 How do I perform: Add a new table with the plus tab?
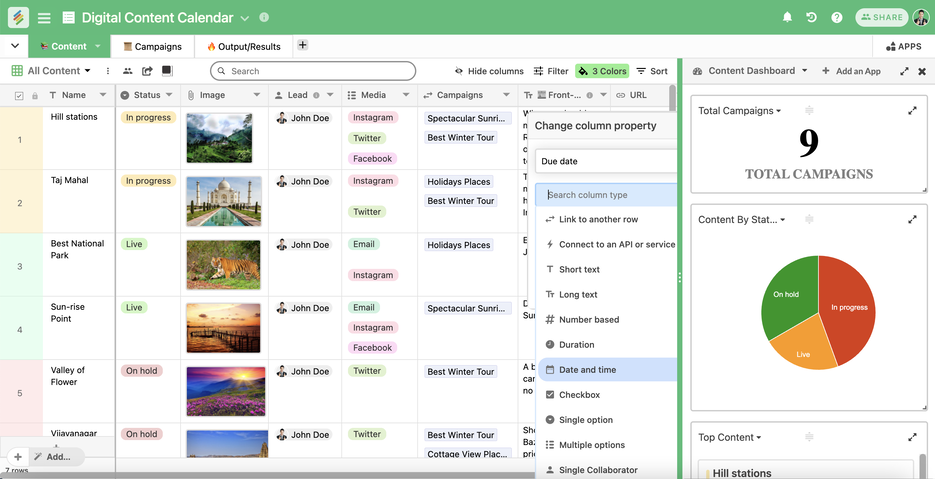coord(302,45)
